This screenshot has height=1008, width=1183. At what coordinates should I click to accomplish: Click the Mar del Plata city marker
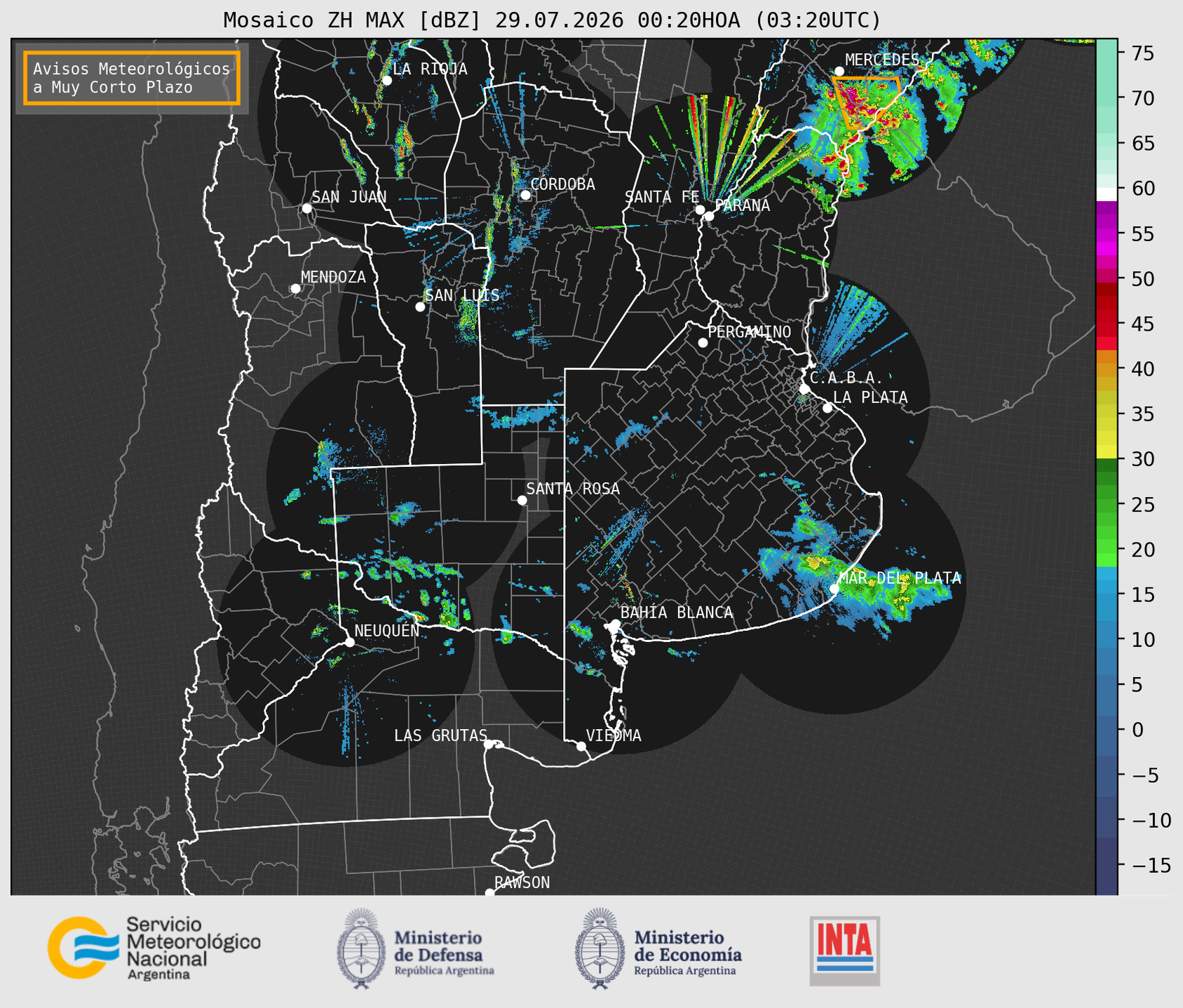point(834,588)
